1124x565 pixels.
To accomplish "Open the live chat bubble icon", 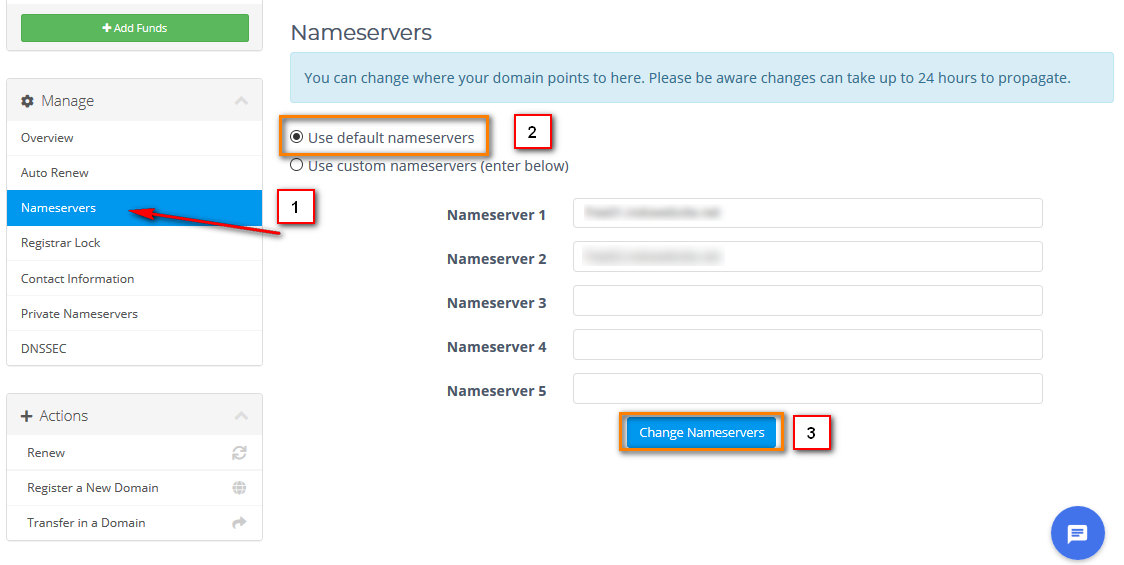I will pyautogui.click(x=1077, y=533).
